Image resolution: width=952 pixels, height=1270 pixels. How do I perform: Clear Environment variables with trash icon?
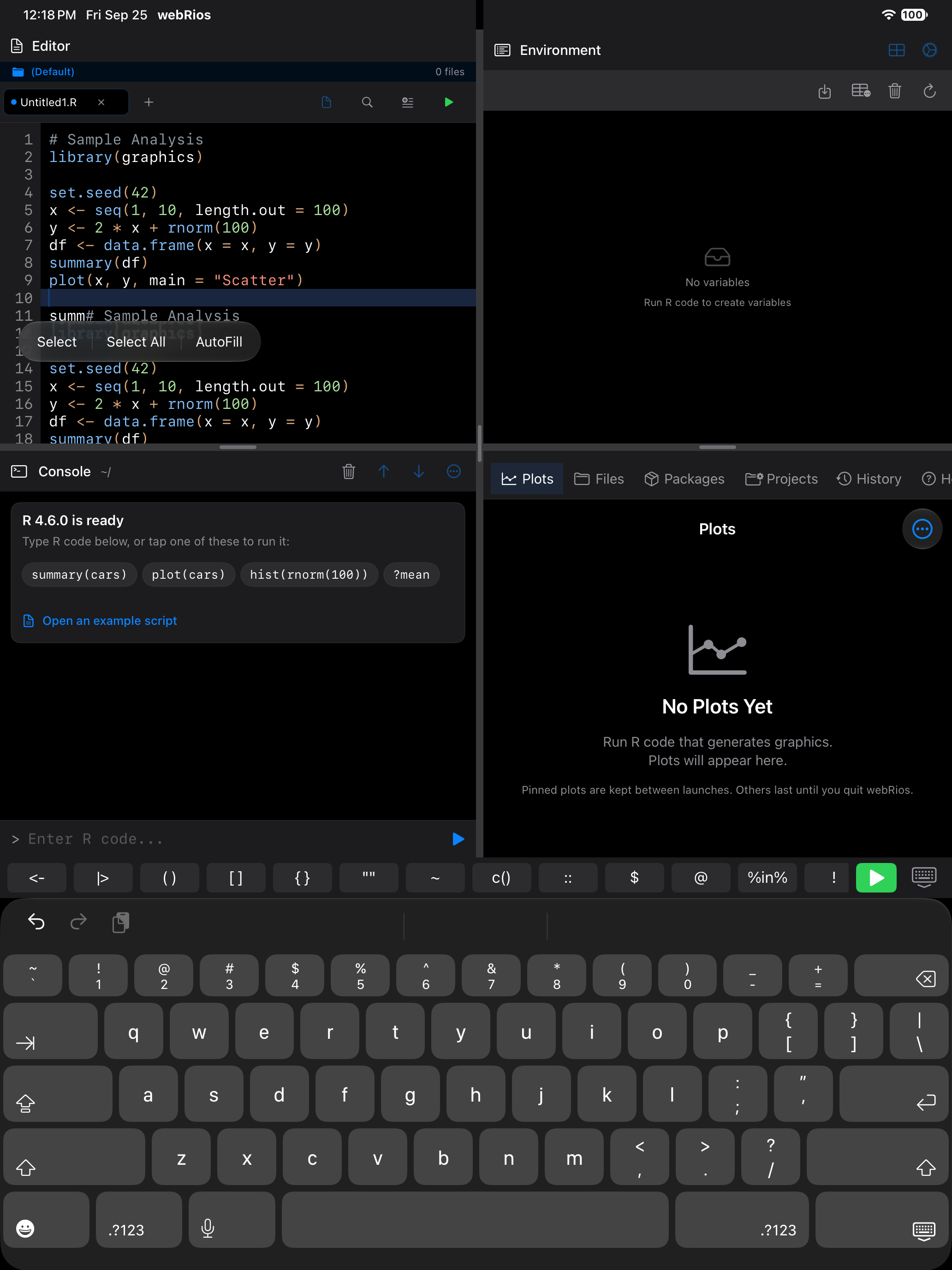pos(895,91)
